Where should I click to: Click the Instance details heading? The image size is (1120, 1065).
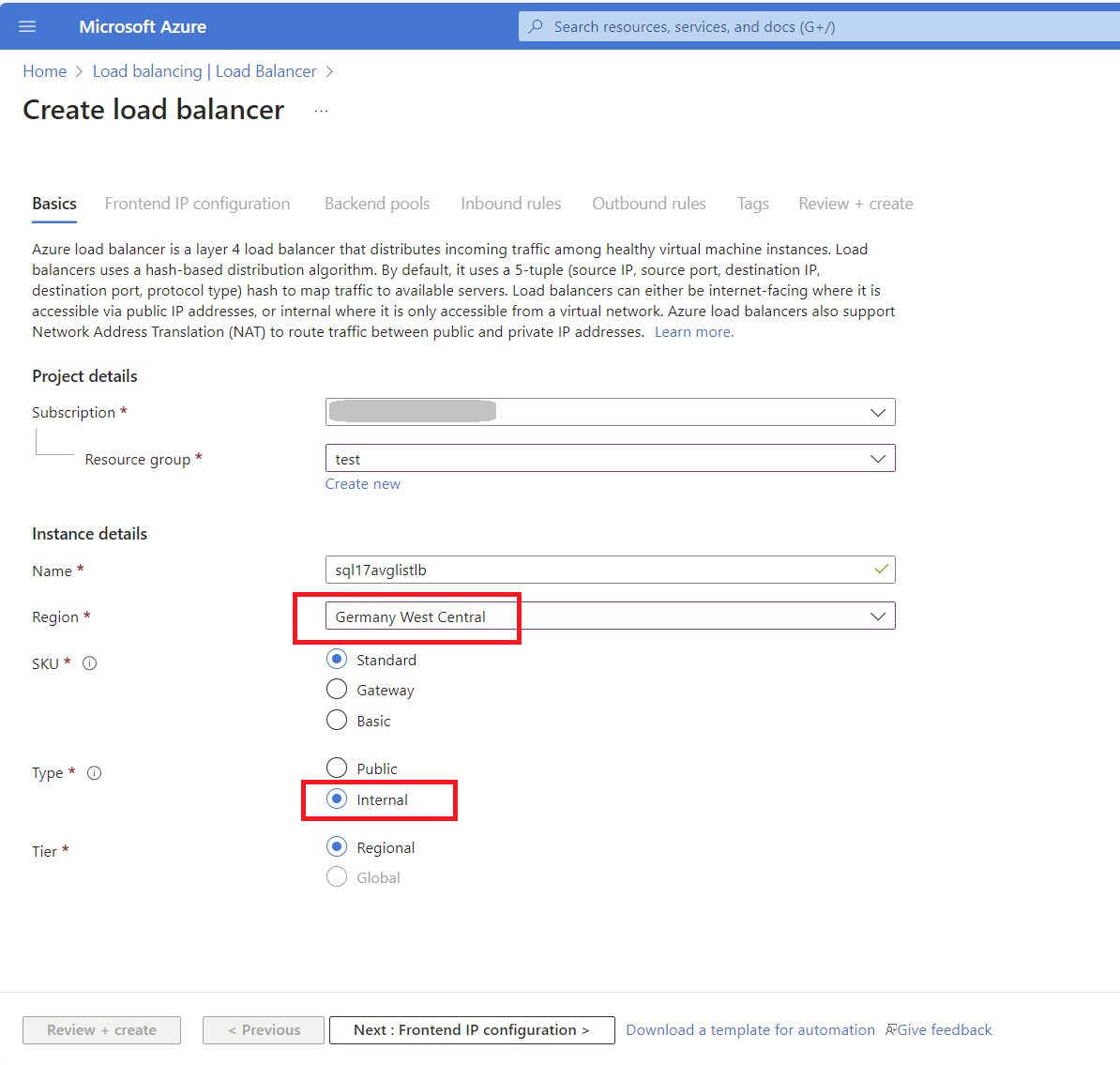[89, 534]
